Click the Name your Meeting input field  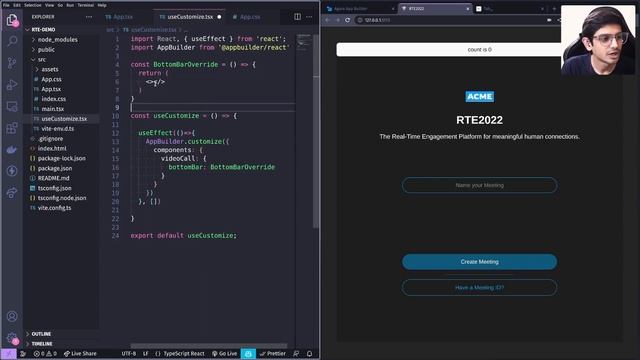pyautogui.click(x=480, y=185)
